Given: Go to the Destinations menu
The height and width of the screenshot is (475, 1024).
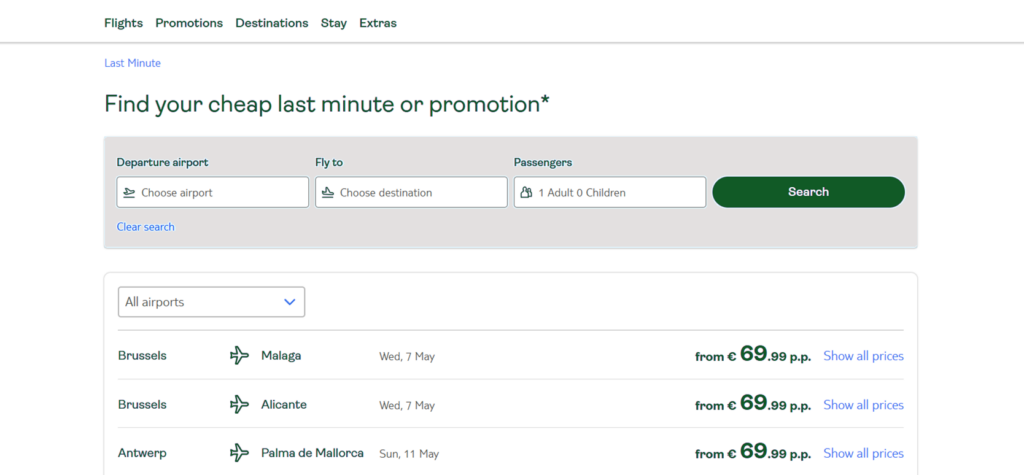Looking at the screenshot, I should [x=271, y=23].
